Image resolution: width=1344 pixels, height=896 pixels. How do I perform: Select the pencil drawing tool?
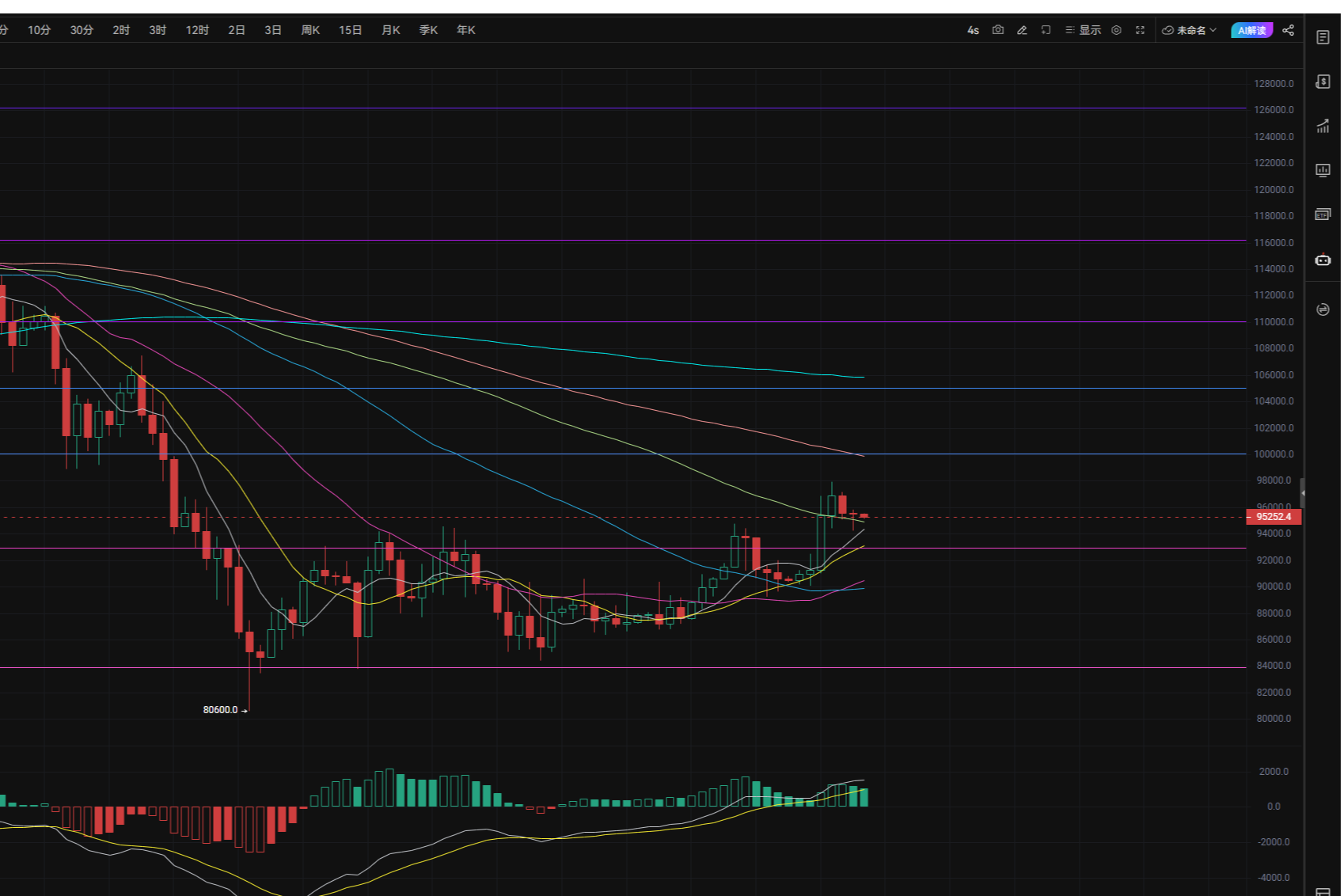coord(1022,30)
